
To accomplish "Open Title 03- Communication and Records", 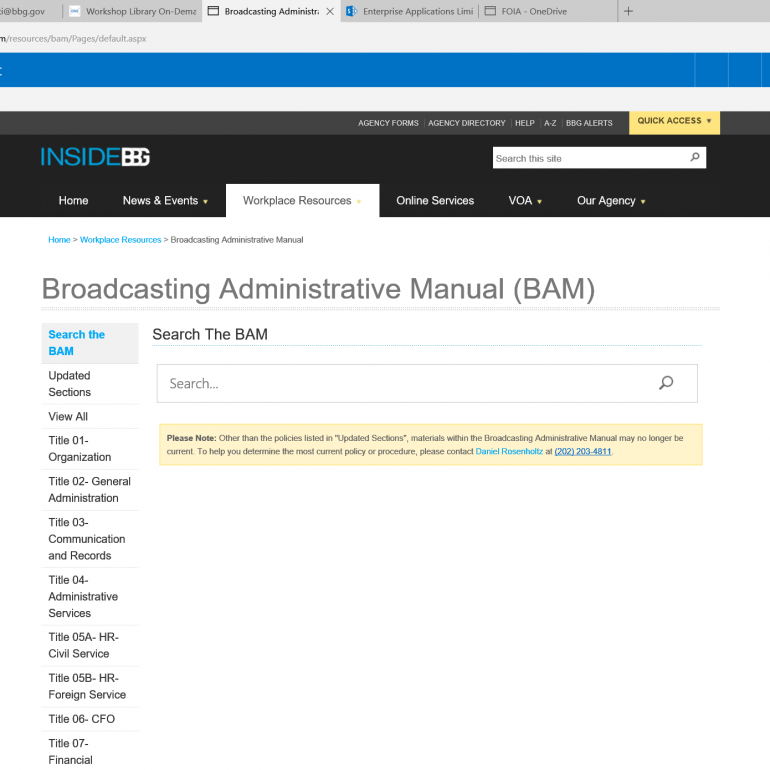I will (x=90, y=539).
